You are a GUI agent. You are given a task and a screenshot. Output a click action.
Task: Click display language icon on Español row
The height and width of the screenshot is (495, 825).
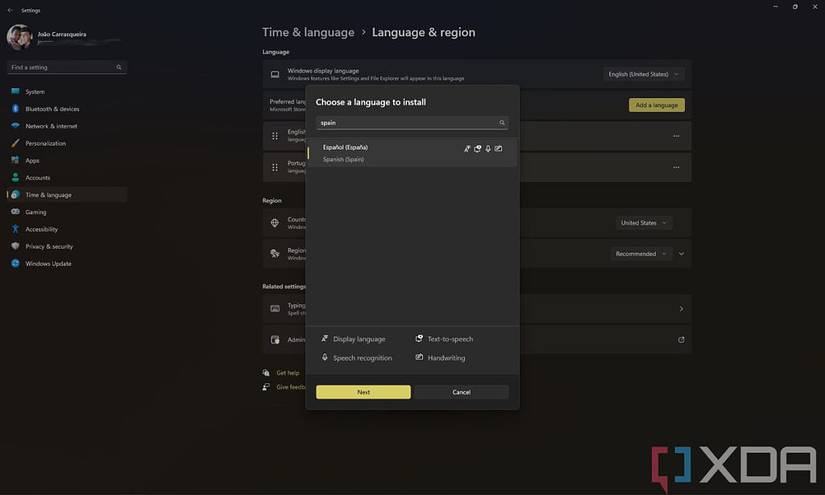point(467,149)
